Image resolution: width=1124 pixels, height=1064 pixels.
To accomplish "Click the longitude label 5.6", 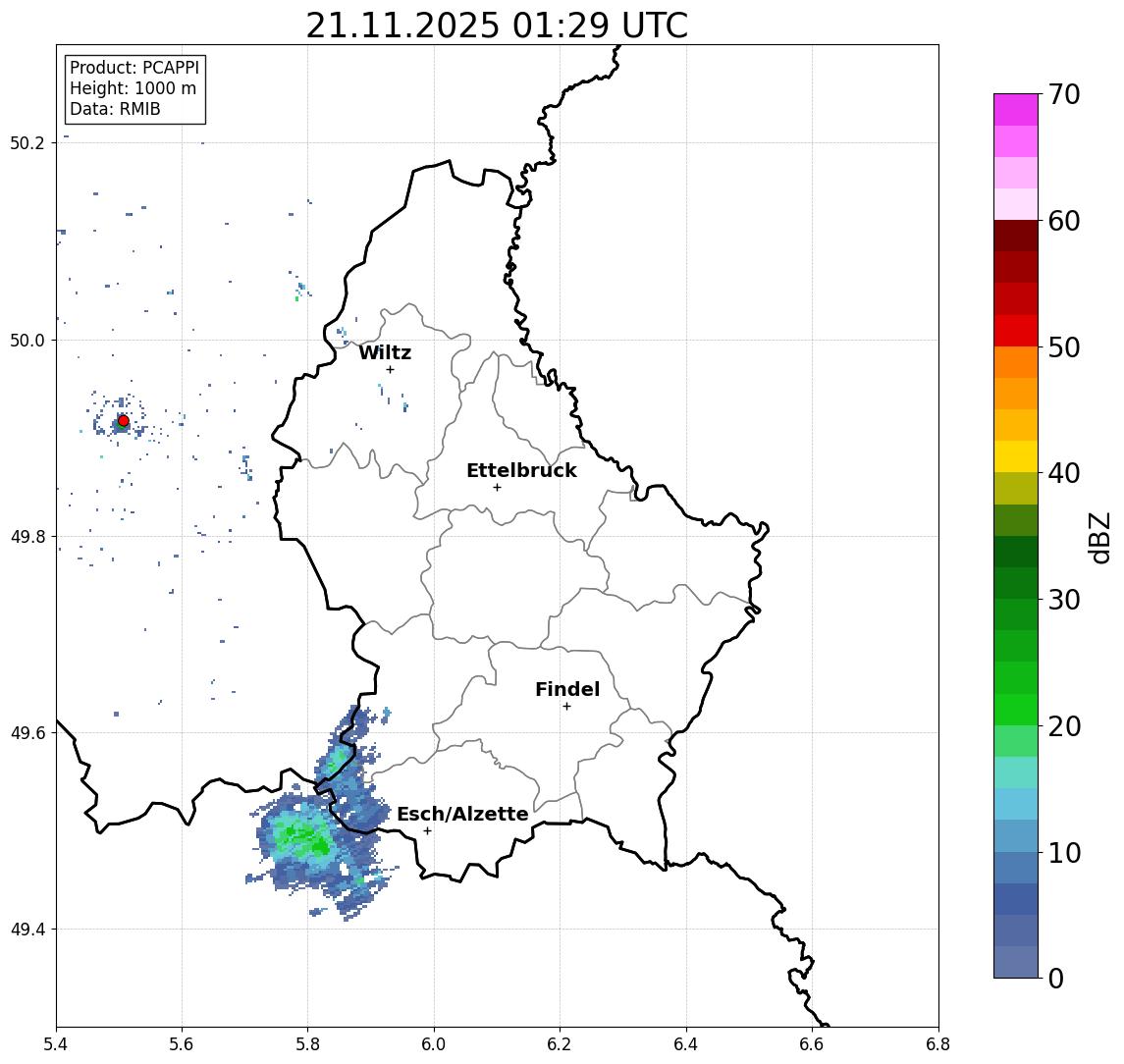I will (x=182, y=1044).
